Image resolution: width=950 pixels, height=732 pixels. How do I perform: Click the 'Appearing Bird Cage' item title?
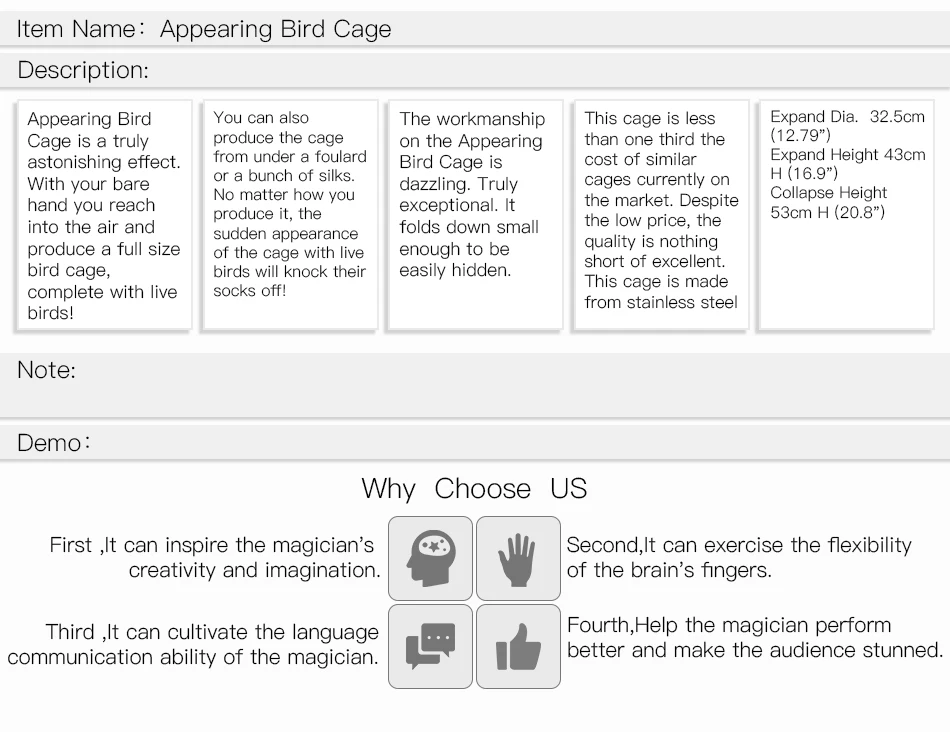click(x=276, y=29)
